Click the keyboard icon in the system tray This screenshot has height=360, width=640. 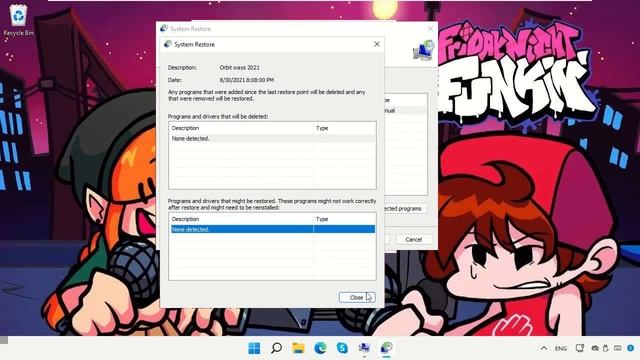[618, 349]
